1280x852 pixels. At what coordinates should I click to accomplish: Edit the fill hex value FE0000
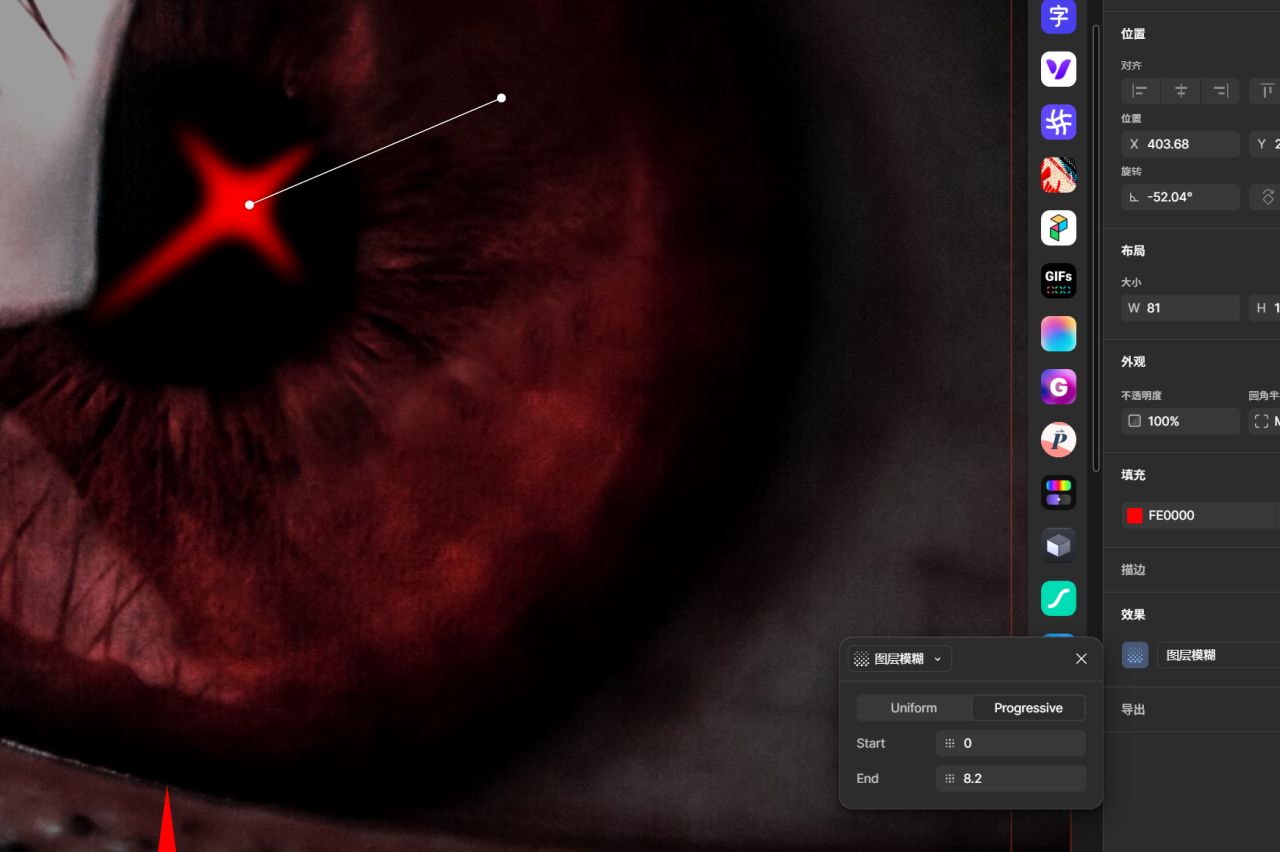pyautogui.click(x=1171, y=515)
